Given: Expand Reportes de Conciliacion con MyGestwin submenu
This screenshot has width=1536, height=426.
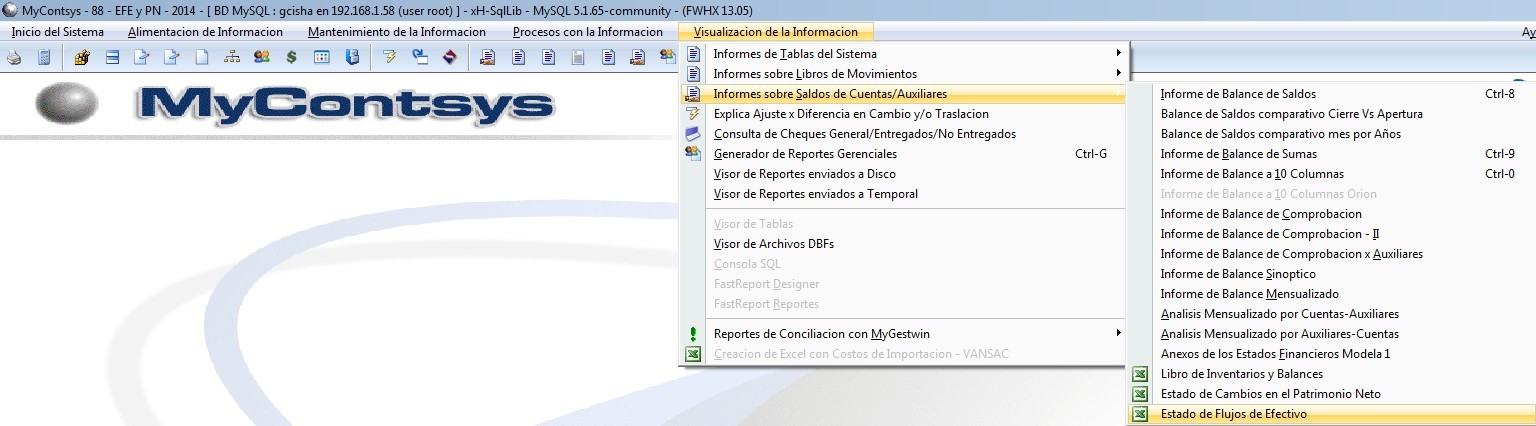Looking at the screenshot, I should [905, 334].
